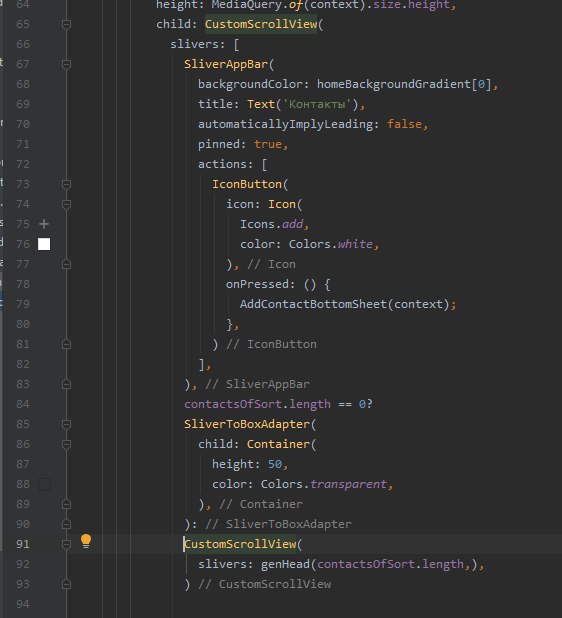Fold the Icon block at line 74

click(x=66, y=205)
